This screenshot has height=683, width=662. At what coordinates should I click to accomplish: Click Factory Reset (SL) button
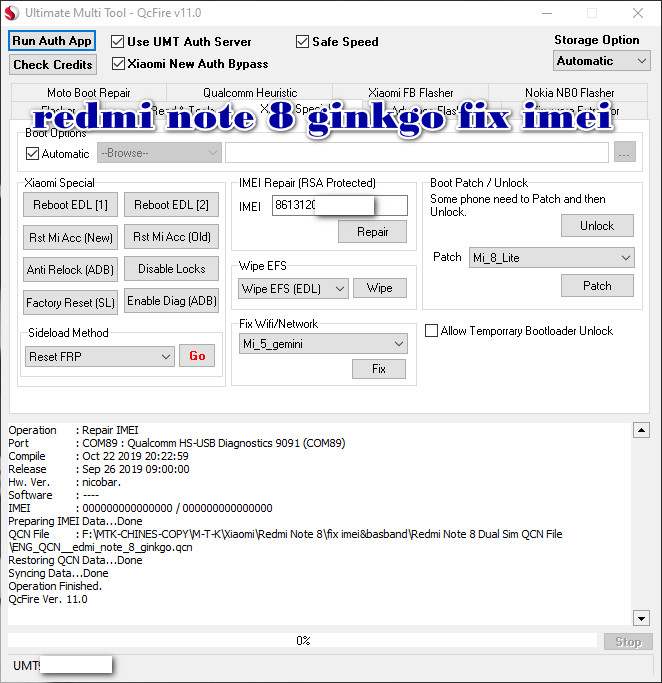point(71,303)
